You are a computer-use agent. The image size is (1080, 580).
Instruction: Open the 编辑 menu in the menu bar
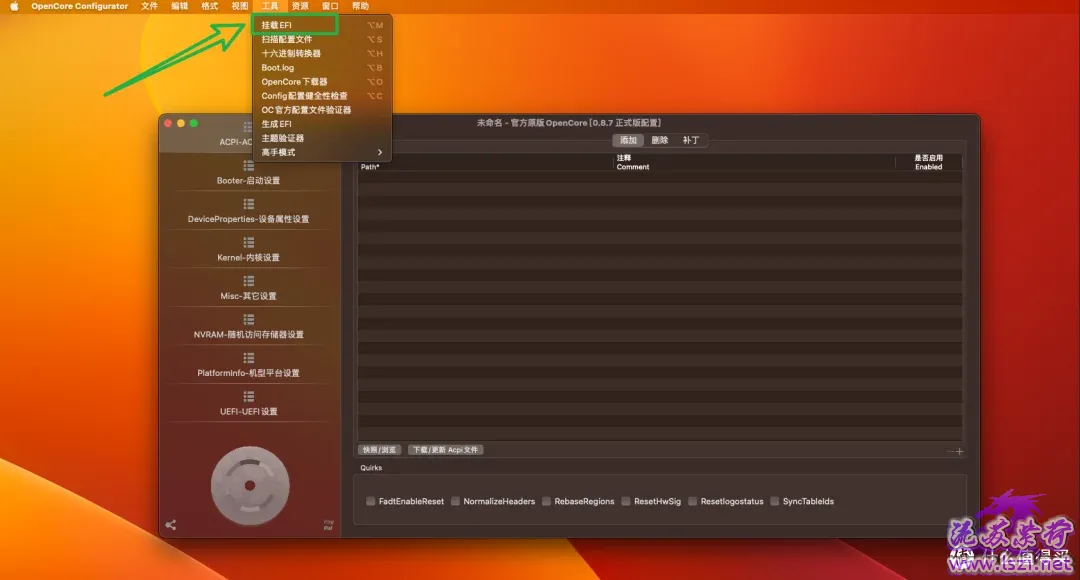pyautogui.click(x=180, y=6)
